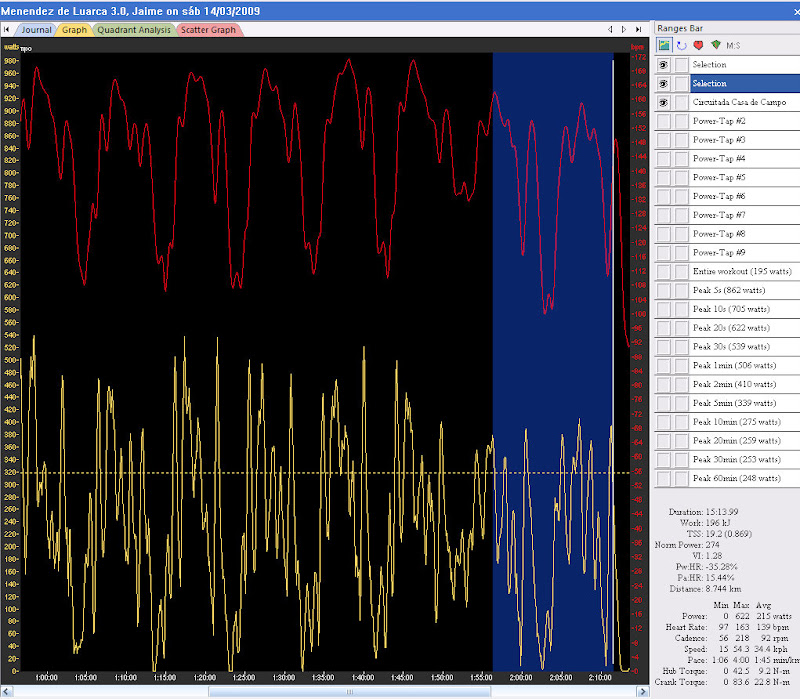Click second box in Power-Tap #5 row
This screenshot has width=800, height=699.
(682, 178)
